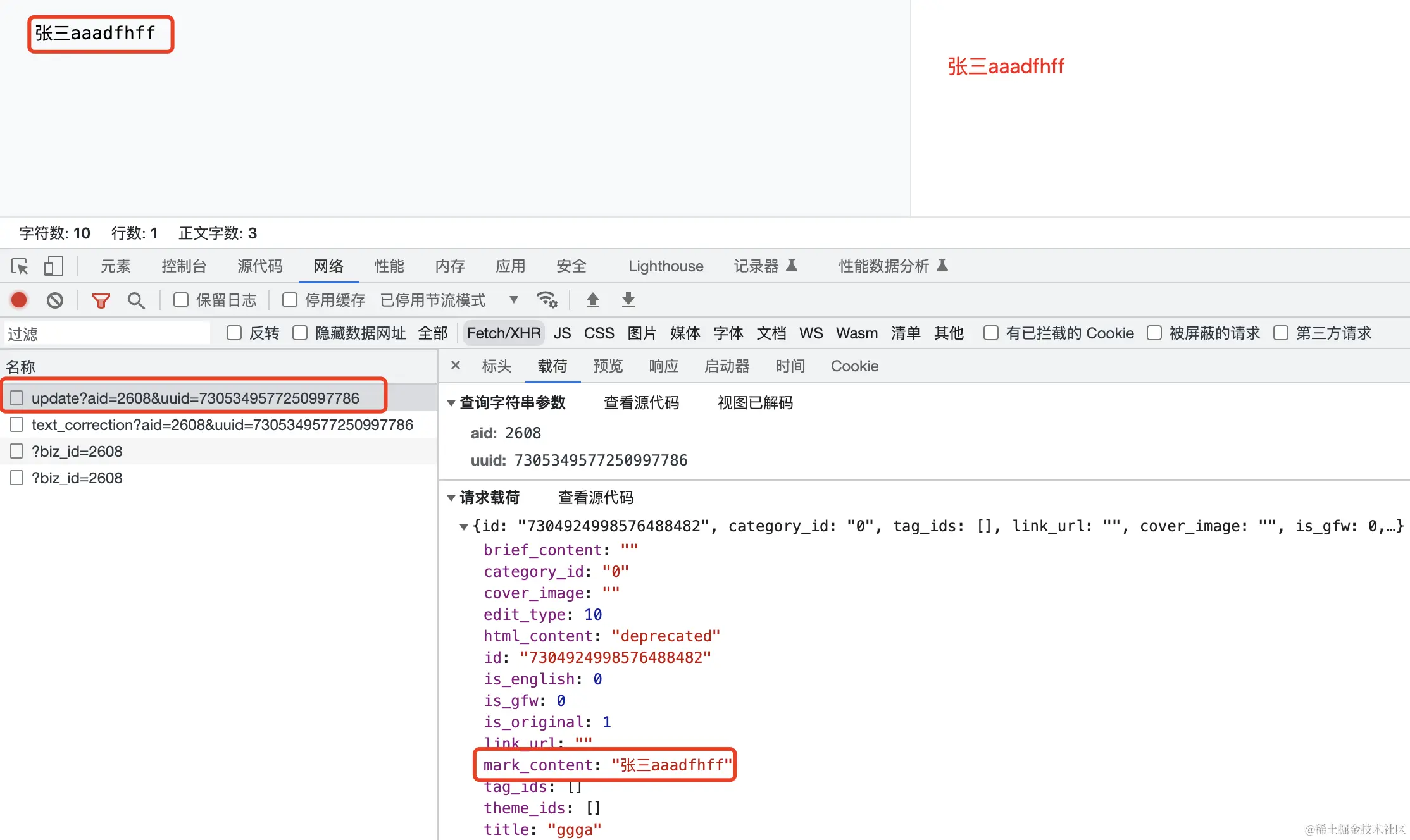
Task: Stop recording network log with red button
Action: click(19, 300)
